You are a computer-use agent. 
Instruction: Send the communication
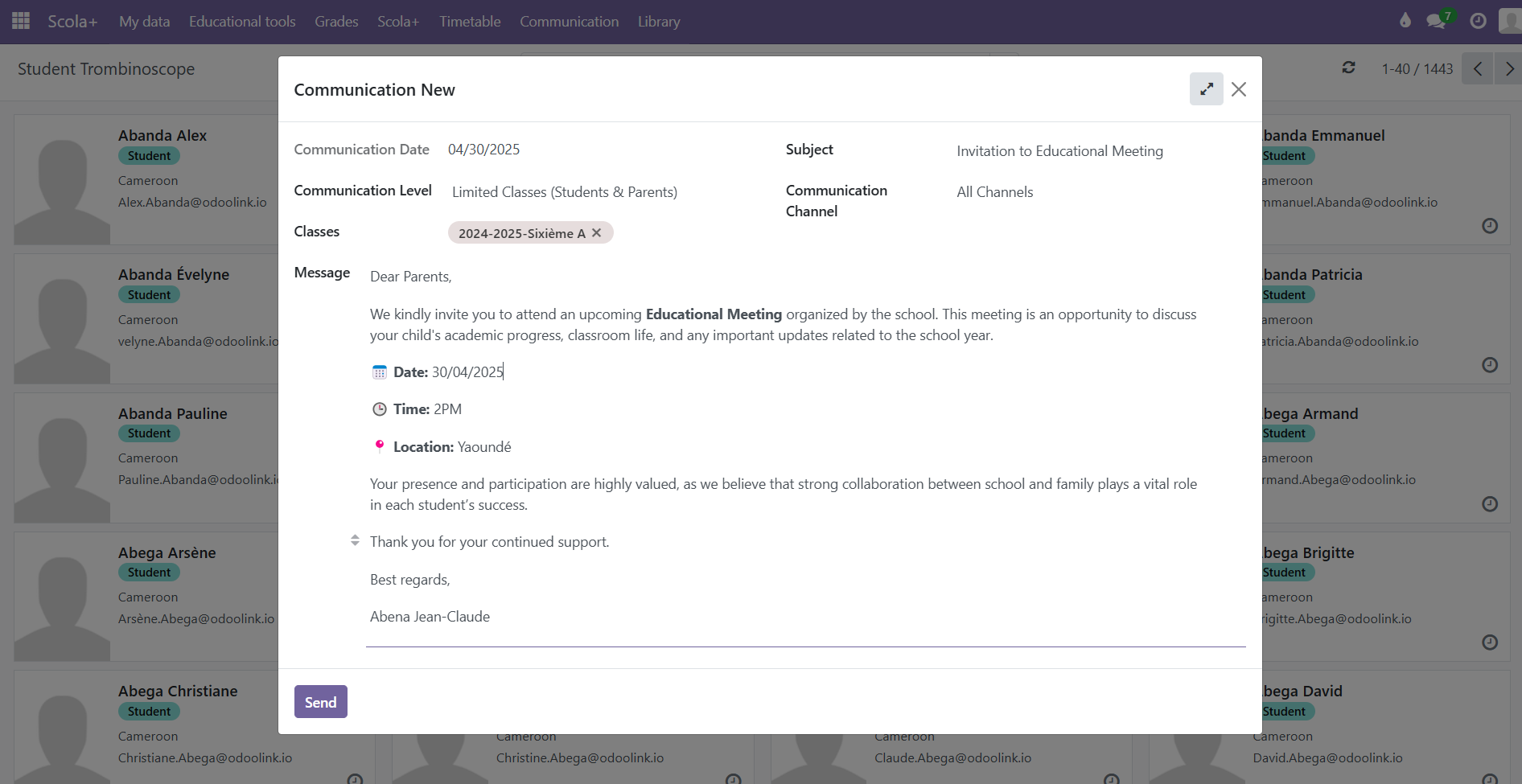click(x=321, y=702)
